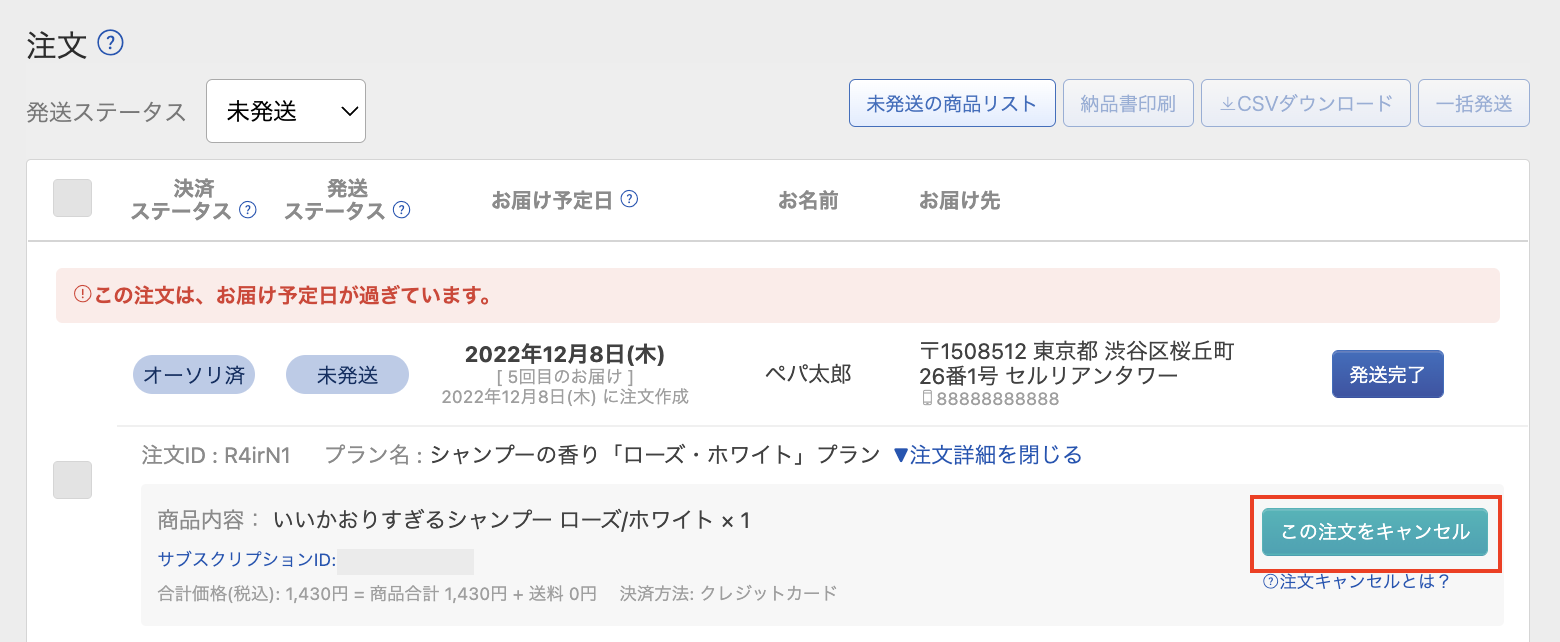Viewport: 1560px width, 642px height.
Task: Open help icon next to 発送ステータス column
Action: click(401, 210)
